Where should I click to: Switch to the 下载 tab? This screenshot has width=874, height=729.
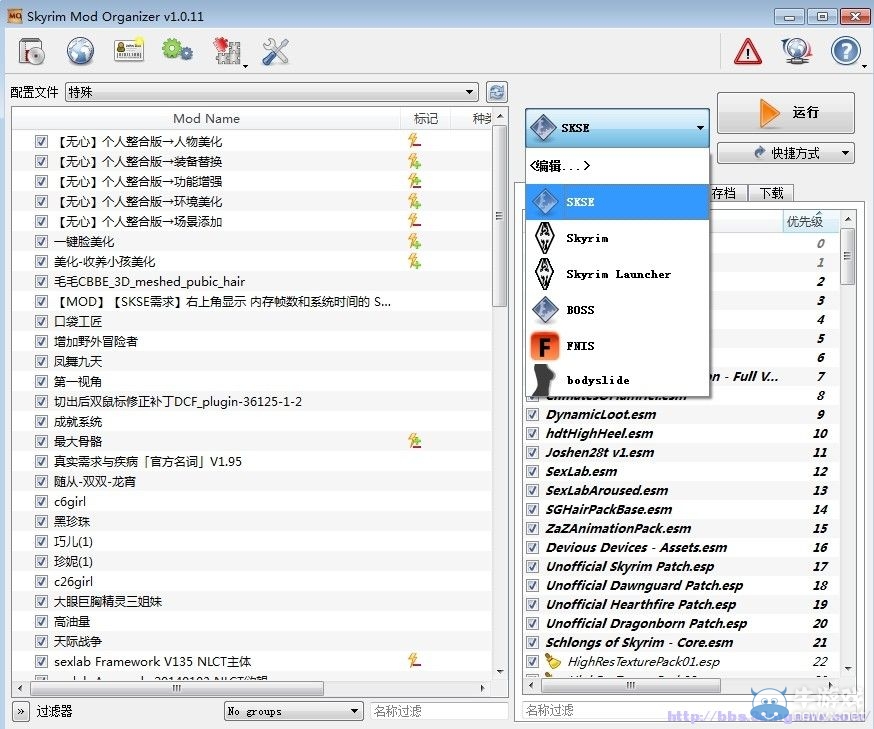[771, 193]
